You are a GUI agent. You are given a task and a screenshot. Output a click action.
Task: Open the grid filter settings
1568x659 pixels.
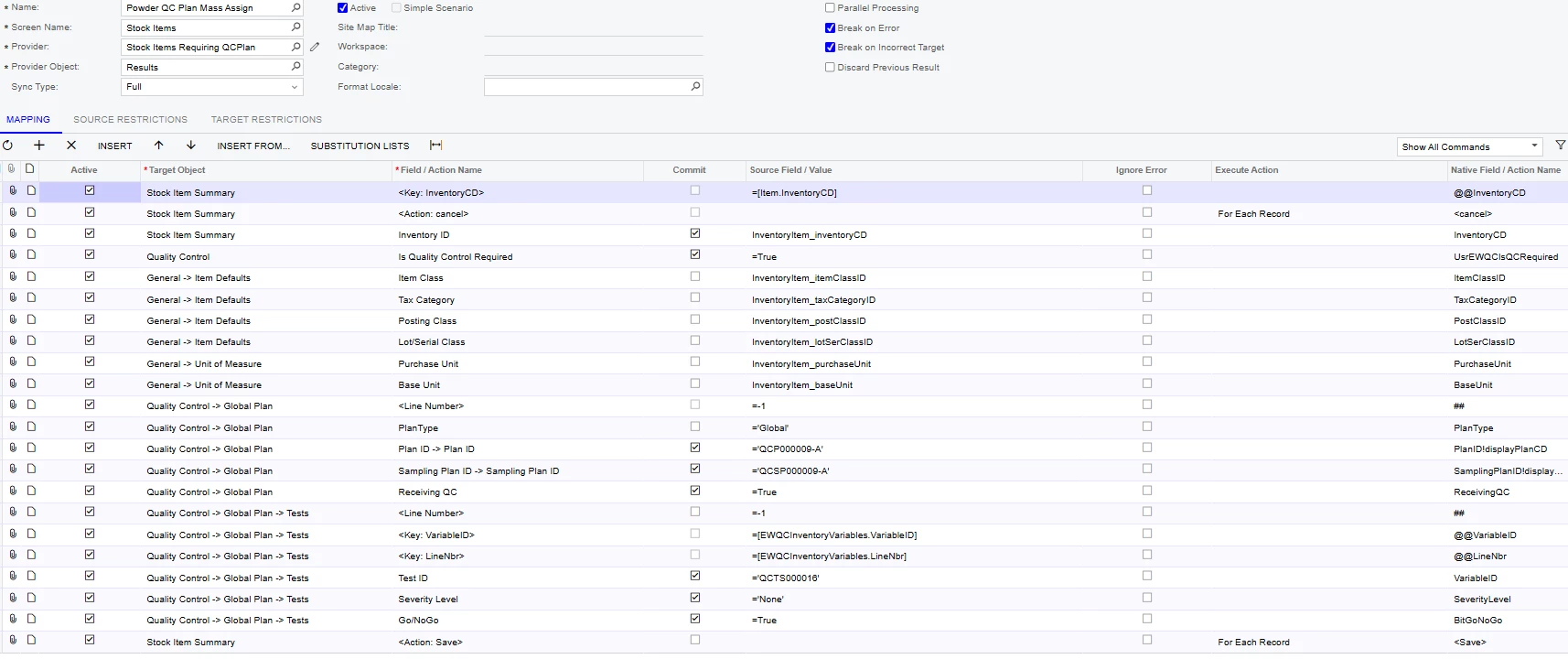click(x=1561, y=146)
